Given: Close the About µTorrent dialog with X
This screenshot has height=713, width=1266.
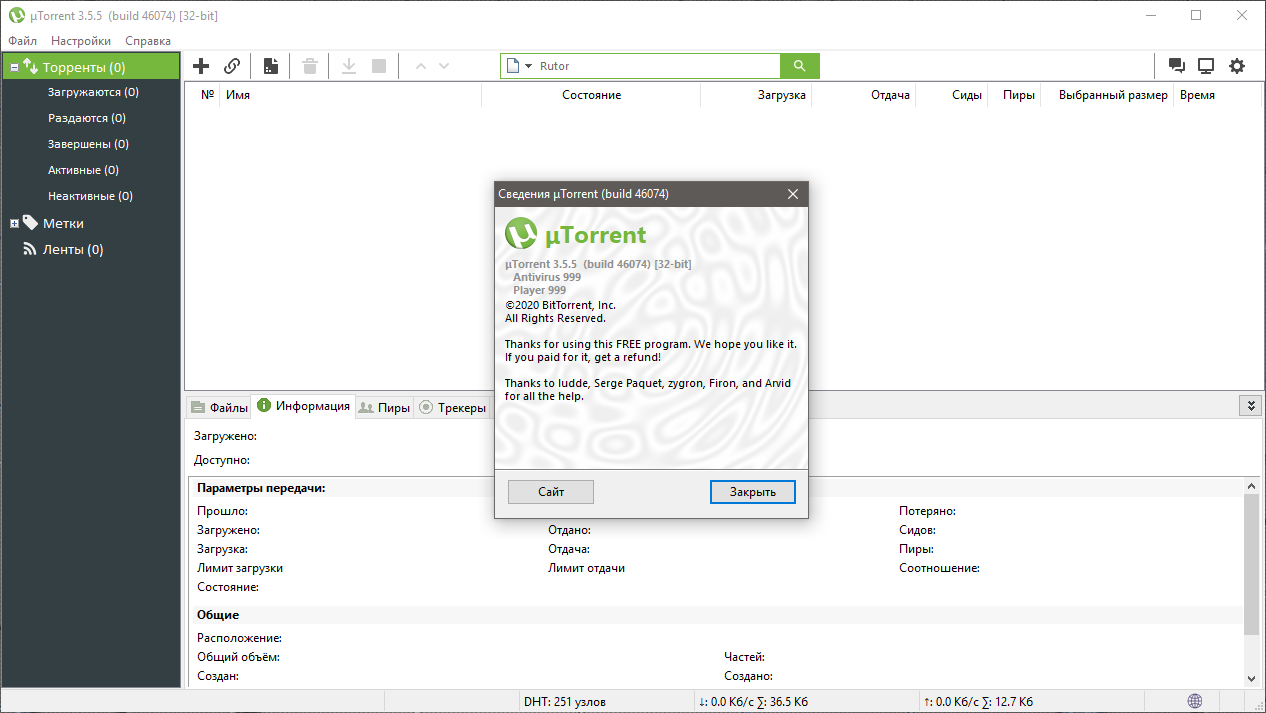Looking at the screenshot, I should point(793,194).
